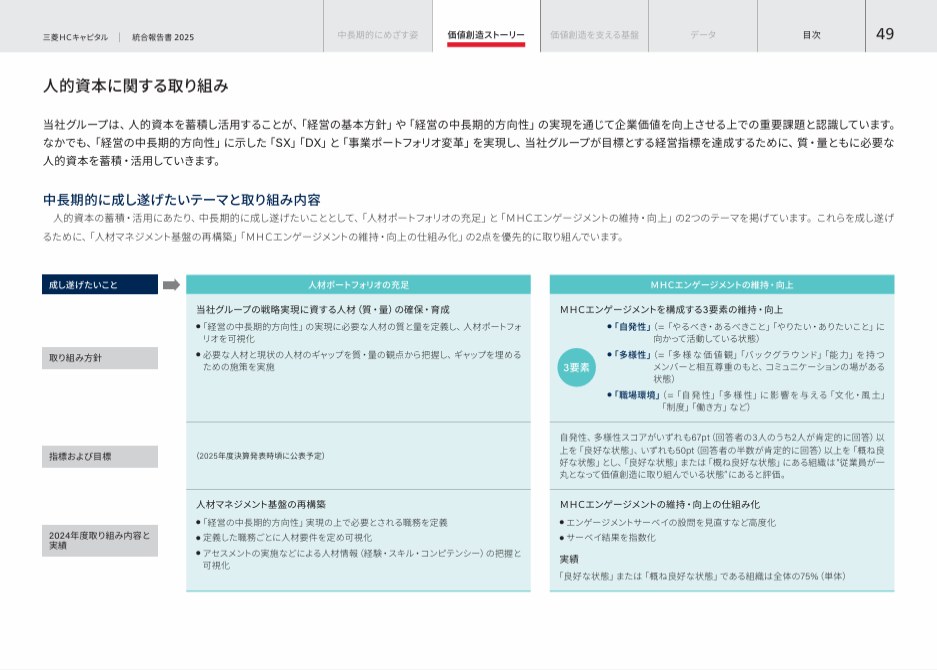Open the 目次 table of contents tab
The height and width of the screenshot is (670, 937).
click(x=811, y=35)
